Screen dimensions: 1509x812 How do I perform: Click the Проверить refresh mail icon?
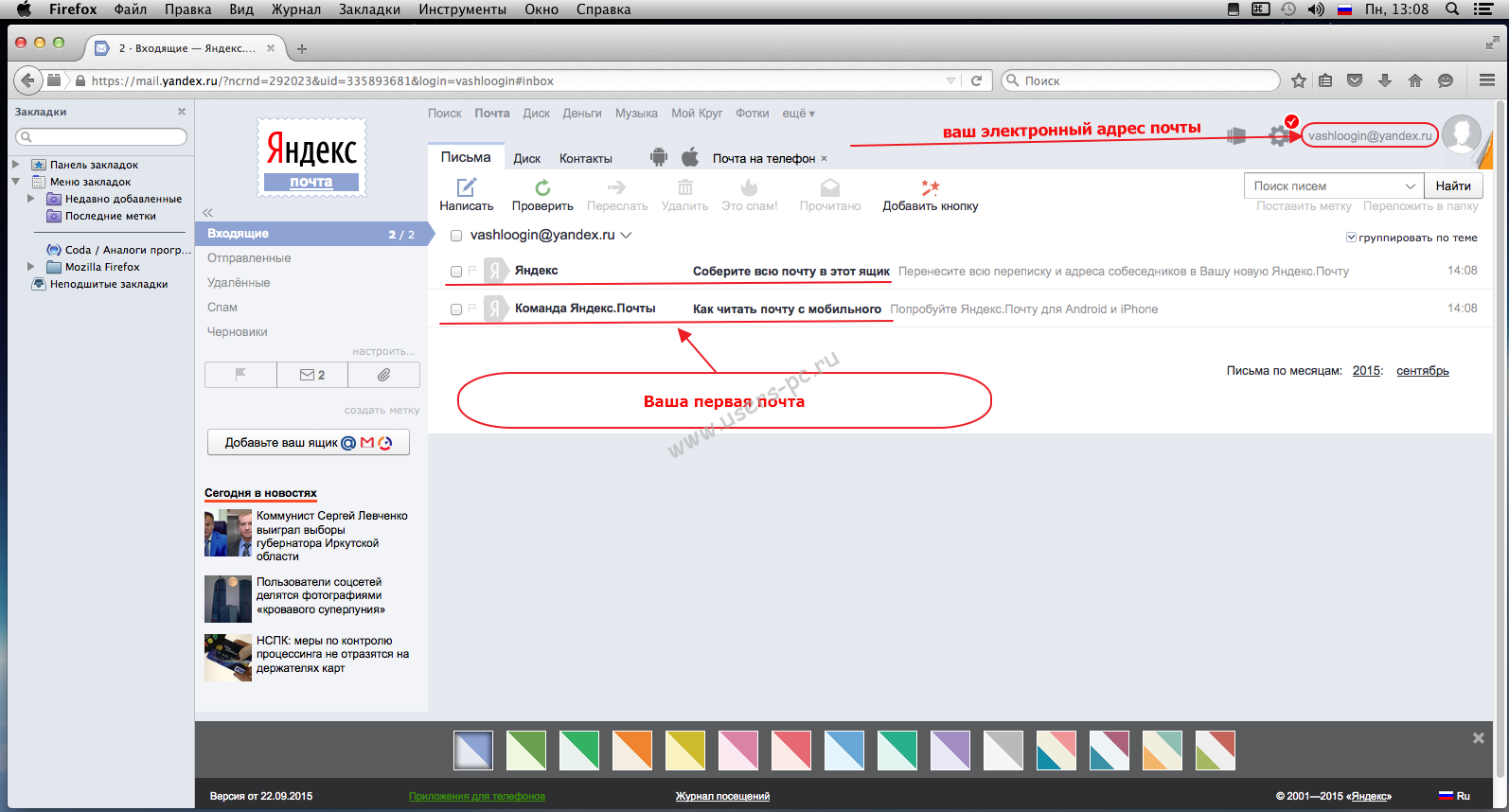coord(542,187)
